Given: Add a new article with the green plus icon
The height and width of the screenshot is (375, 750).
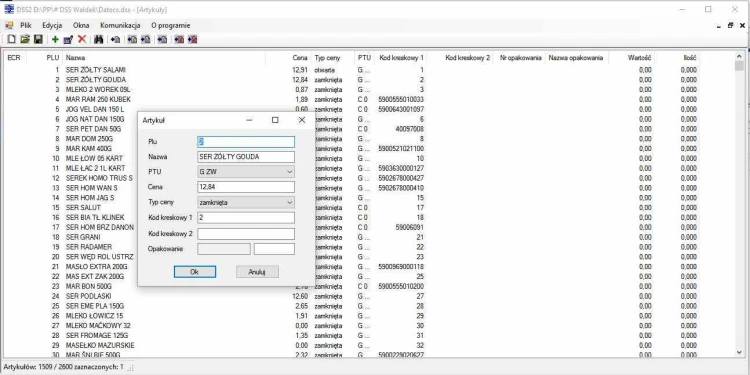Looking at the screenshot, I should click(x=55, y=40).
